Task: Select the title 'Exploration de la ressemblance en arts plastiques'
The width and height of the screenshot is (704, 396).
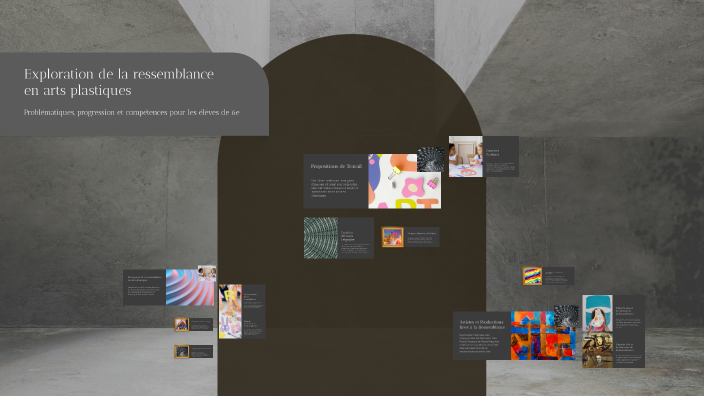Action: point(119,82)
